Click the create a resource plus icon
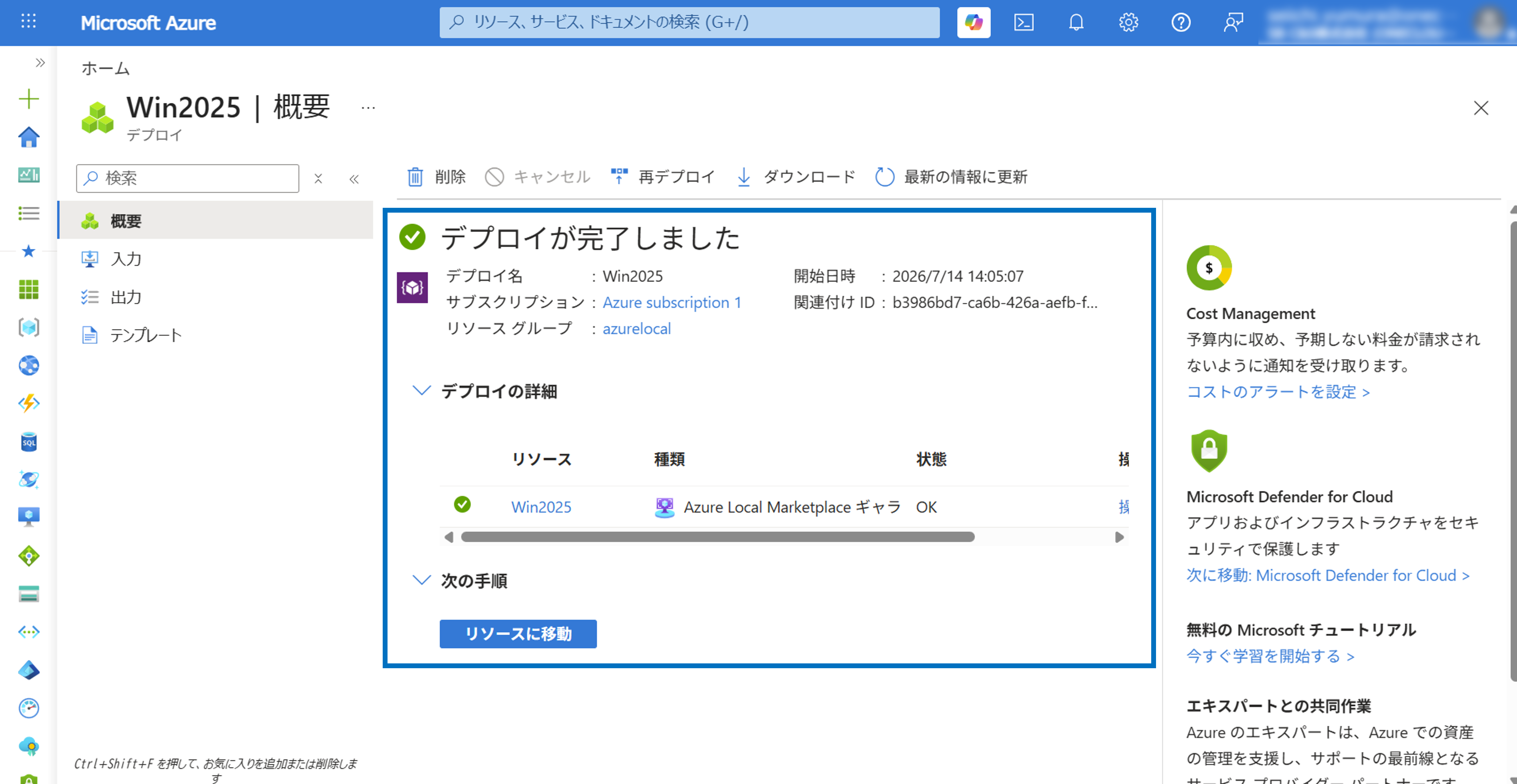1517x784 pixels. click(28, 99)
